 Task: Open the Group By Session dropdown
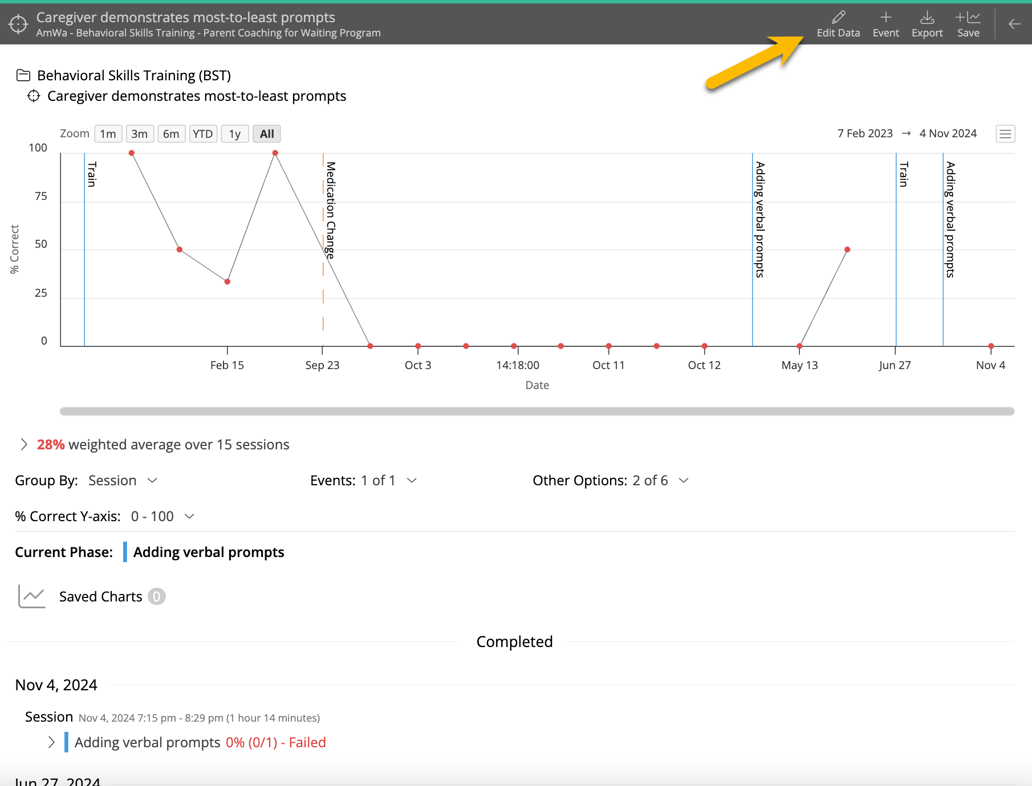coord(118,480)
